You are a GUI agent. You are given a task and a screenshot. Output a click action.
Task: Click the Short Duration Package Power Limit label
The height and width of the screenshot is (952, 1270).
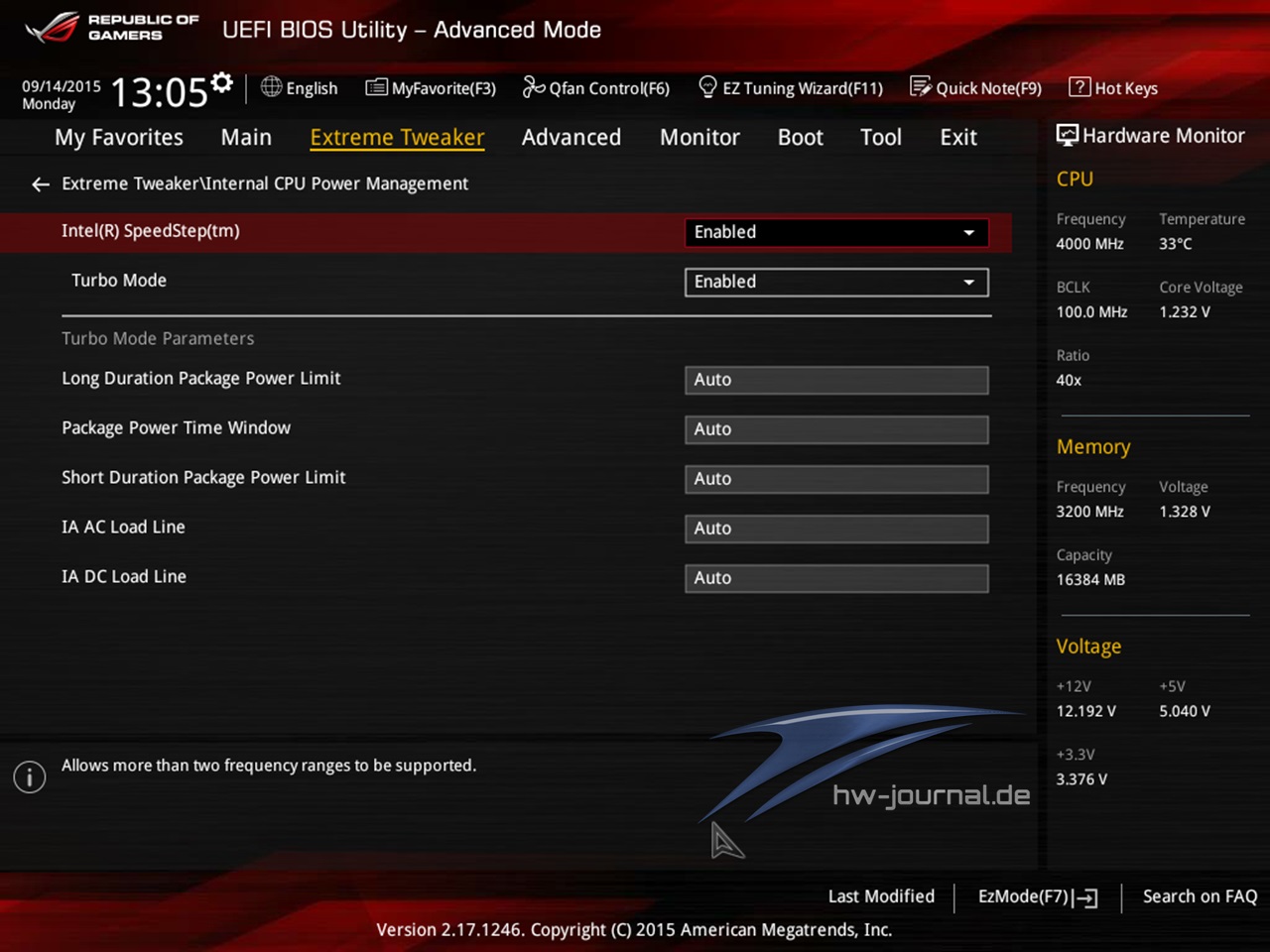click(x=203, y=478)
